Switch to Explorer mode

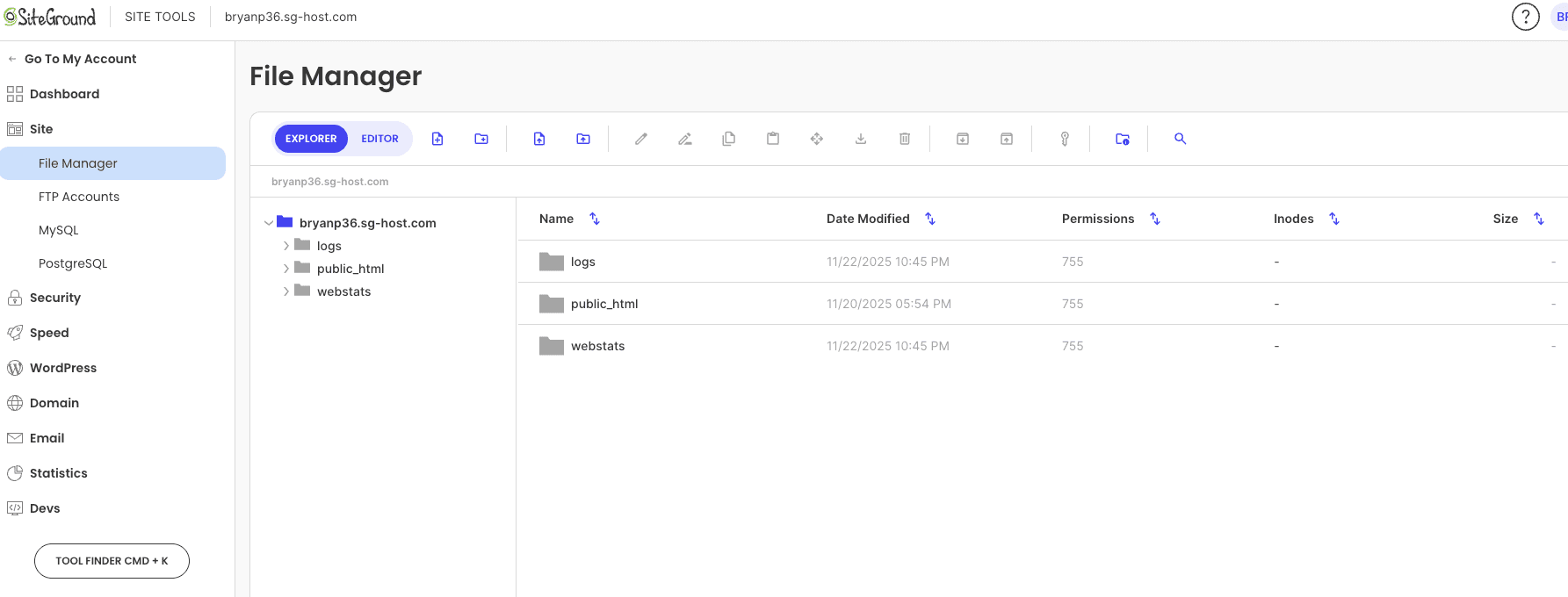pos(311,139)
